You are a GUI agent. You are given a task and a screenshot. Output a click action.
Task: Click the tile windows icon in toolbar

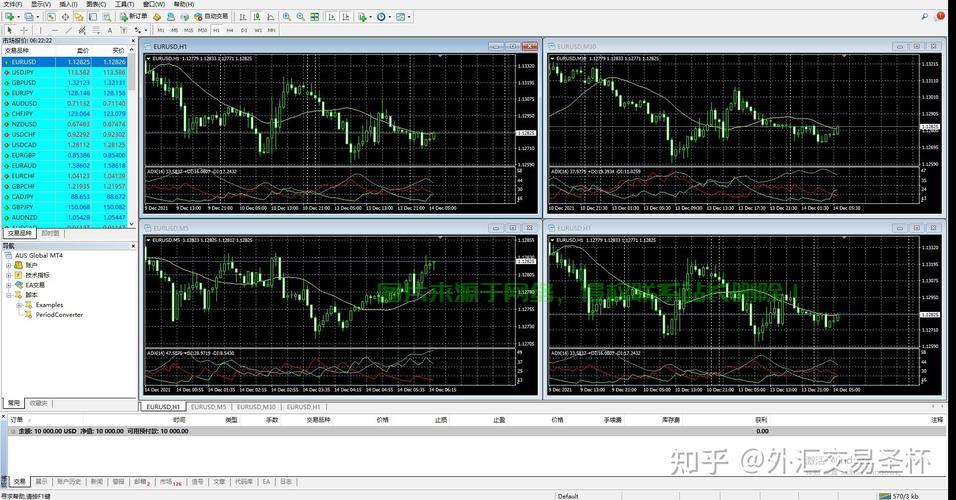(x=314, y=16)
